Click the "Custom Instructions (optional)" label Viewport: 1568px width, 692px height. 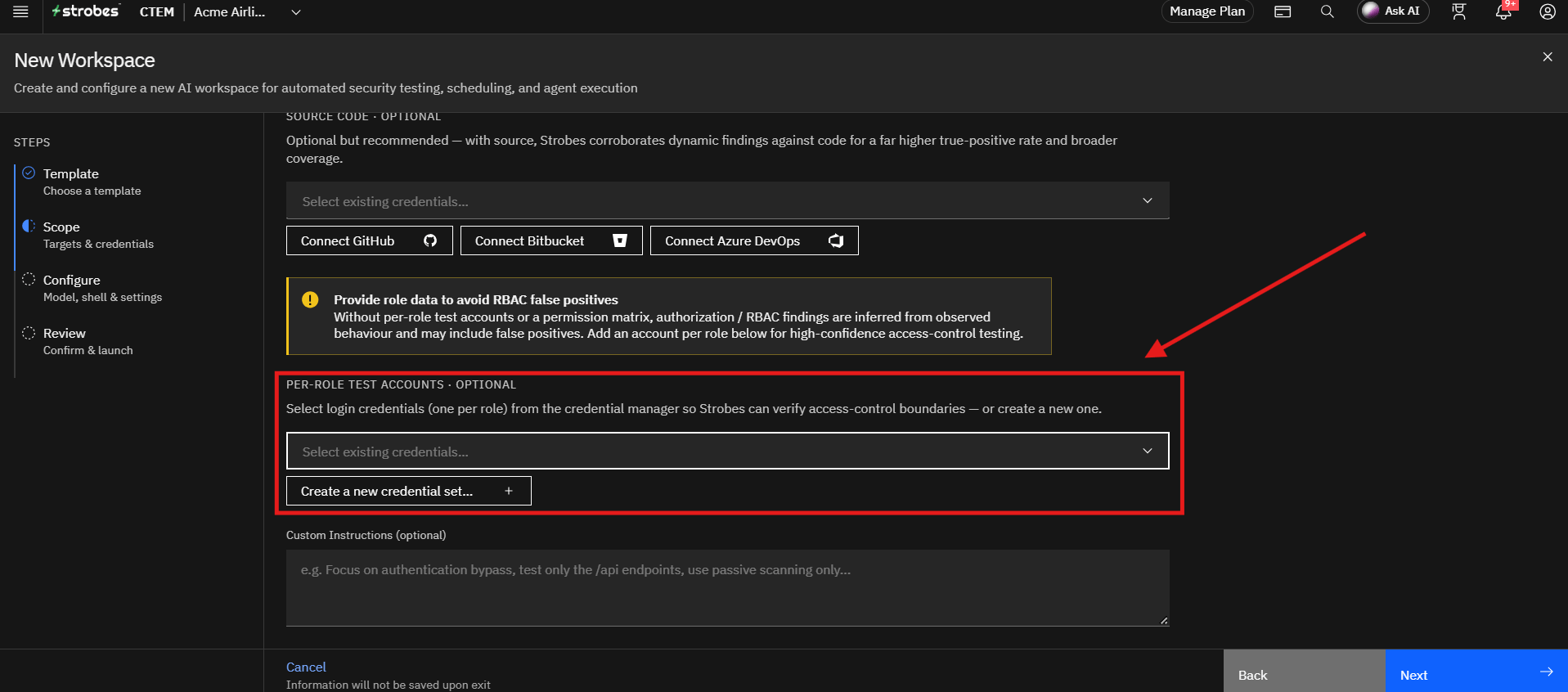pyautogui.click(x=366, y=535)
